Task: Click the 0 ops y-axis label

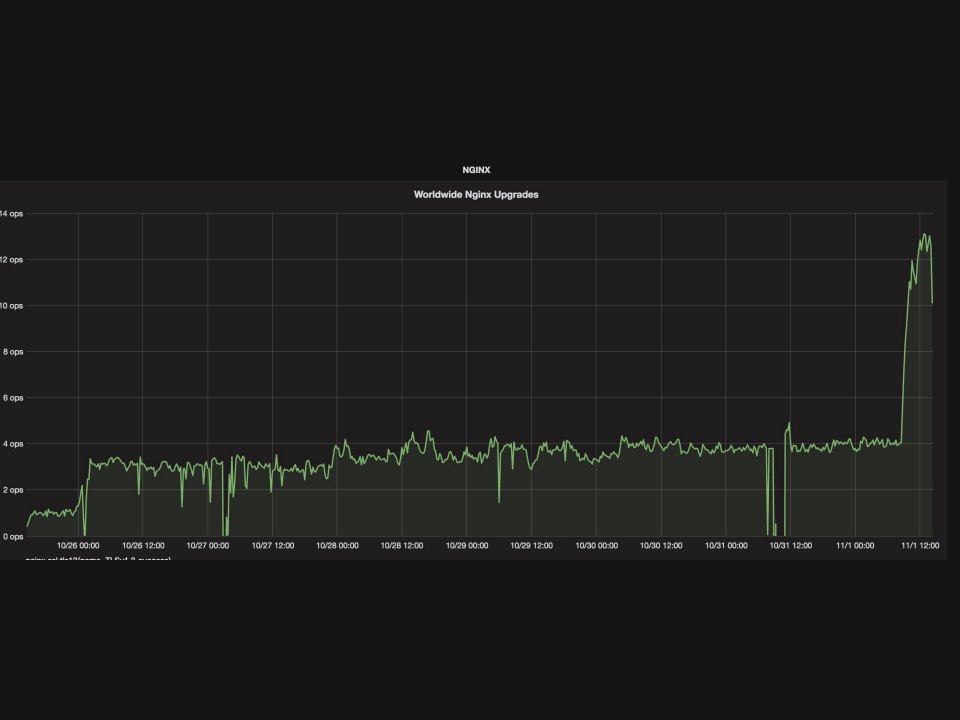Action: (10, 536)
